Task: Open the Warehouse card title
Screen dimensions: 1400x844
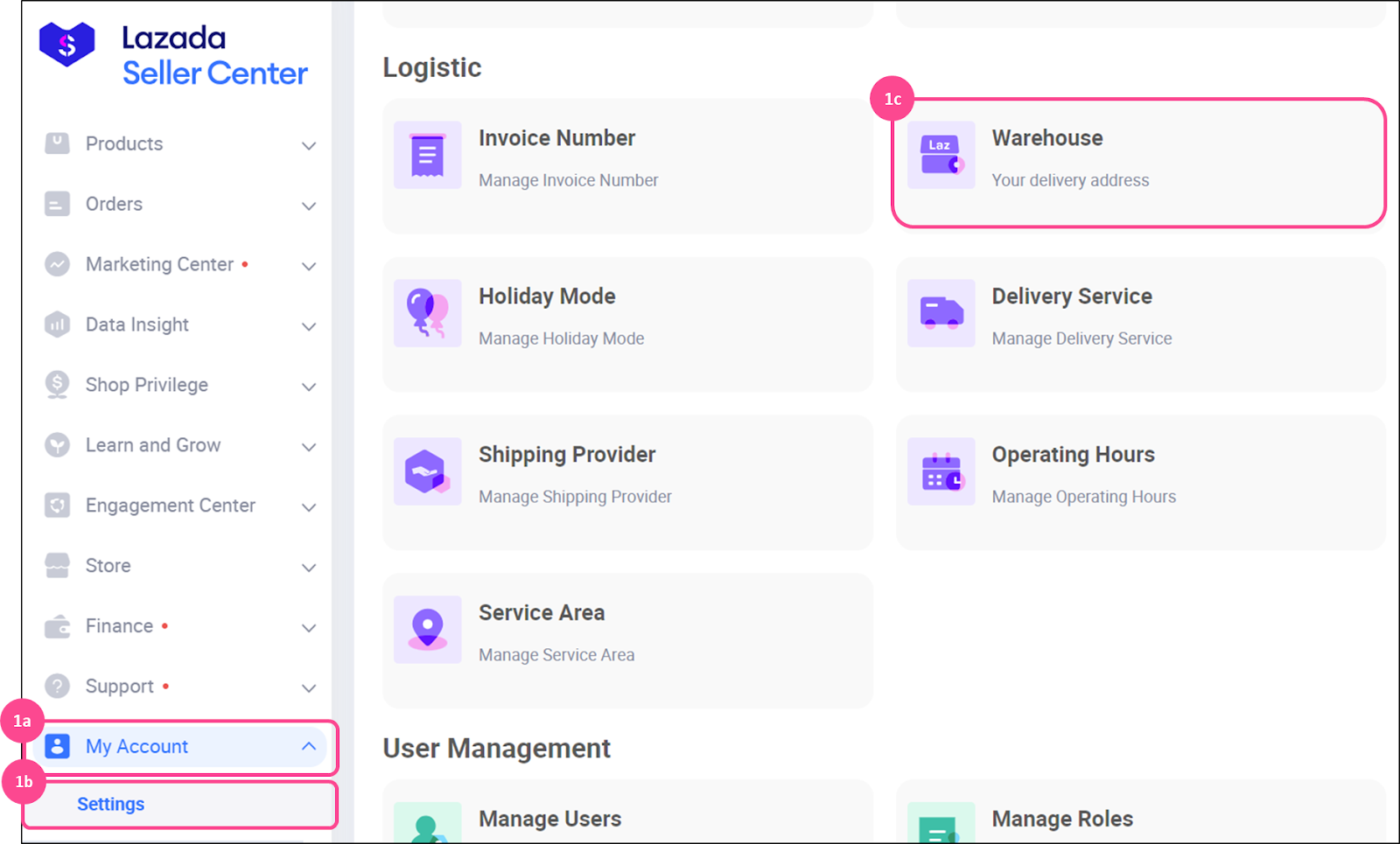Action: (x=1047, y=138)
